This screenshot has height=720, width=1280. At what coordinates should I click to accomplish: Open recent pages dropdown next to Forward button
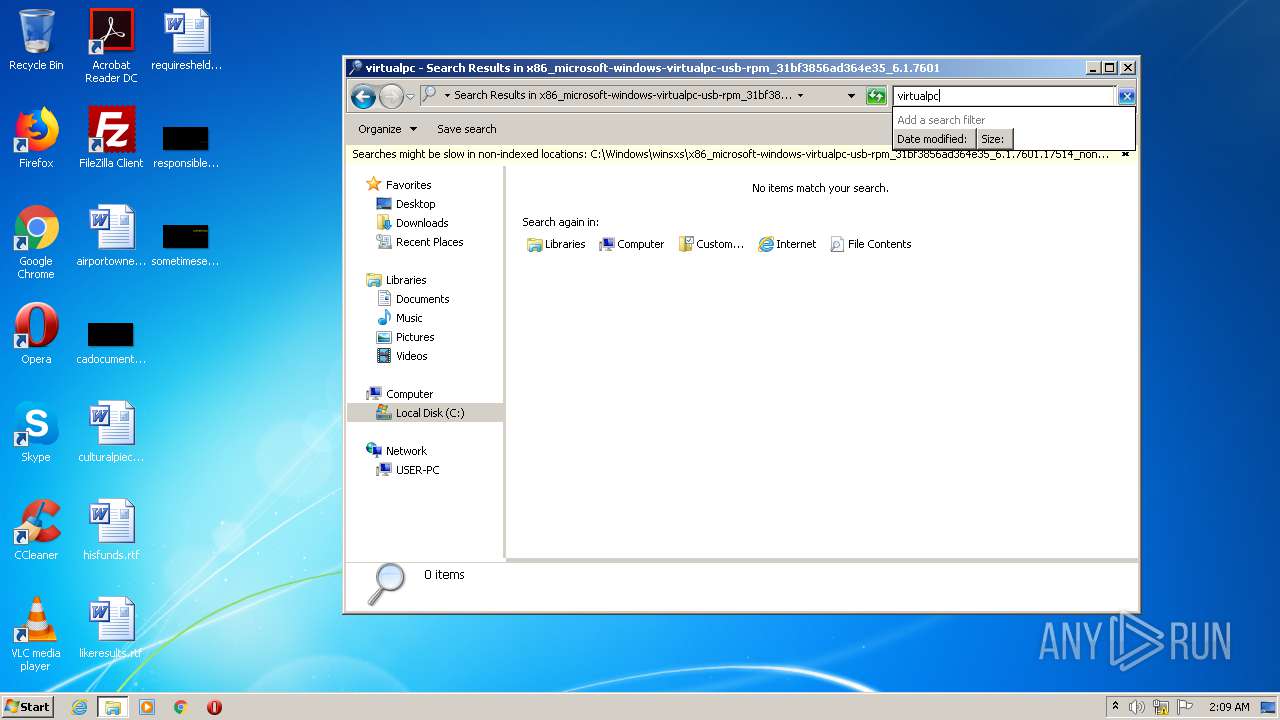coord(410,97)
